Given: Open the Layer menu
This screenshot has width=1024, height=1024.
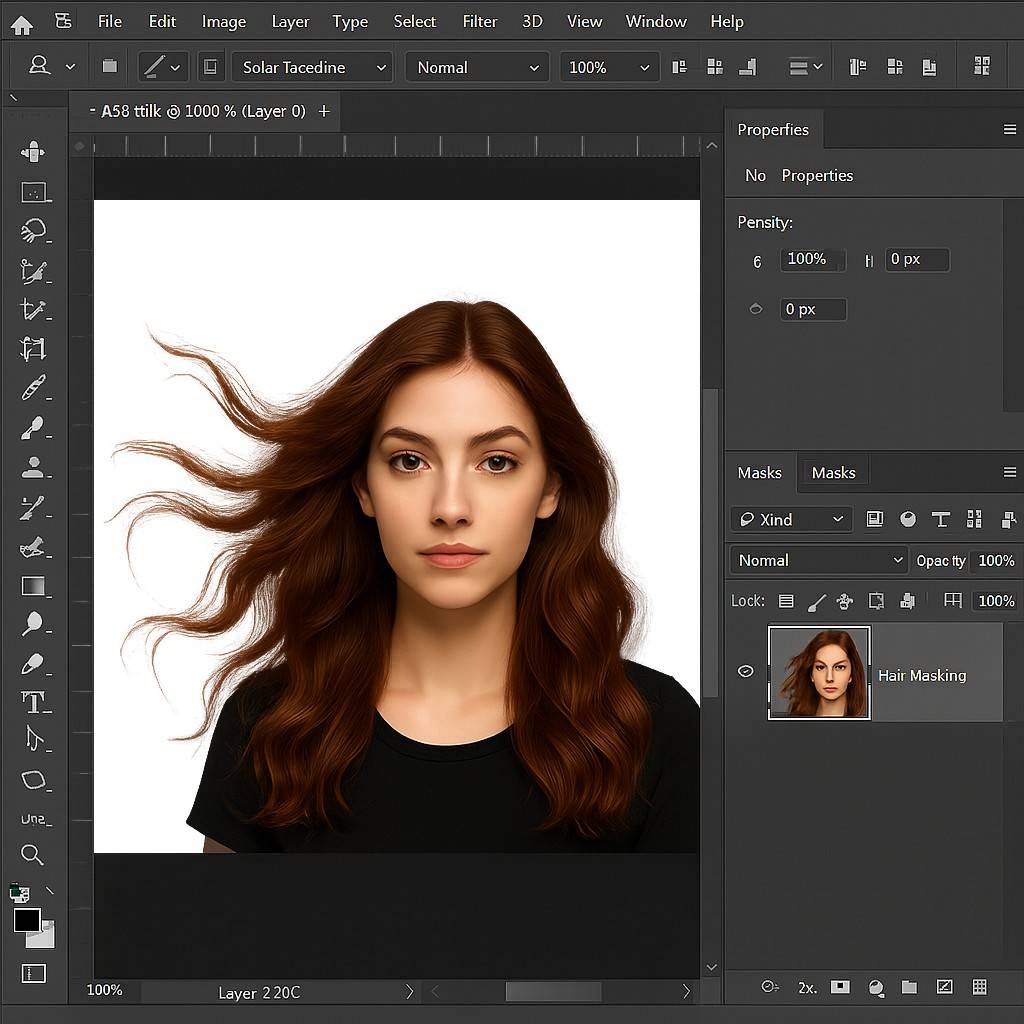Looking at the screenshot, I should tap(290, 22).
